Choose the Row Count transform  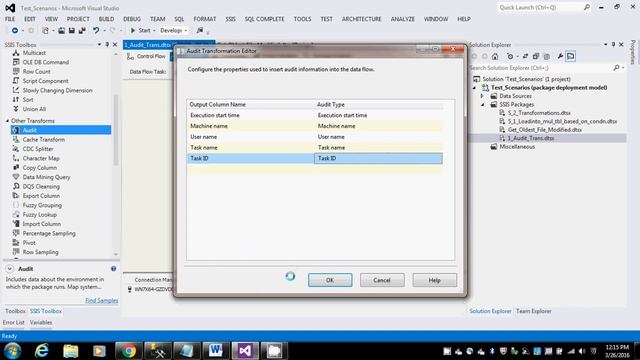36,72
